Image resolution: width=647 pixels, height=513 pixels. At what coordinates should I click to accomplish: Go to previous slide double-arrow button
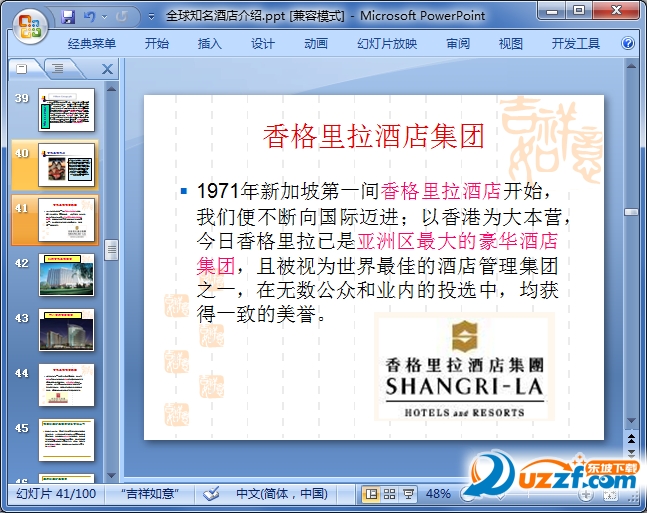point(631,439)
